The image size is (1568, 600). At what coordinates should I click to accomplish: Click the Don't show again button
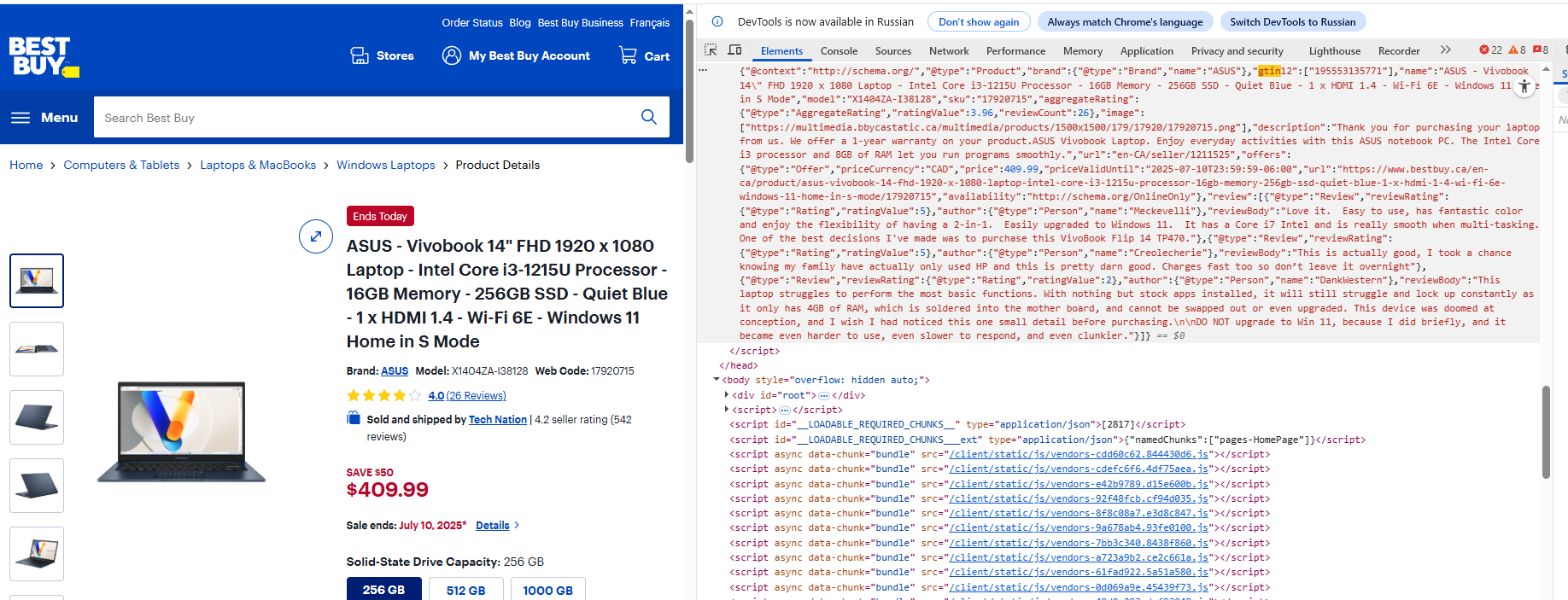pyautogui.click(x=979, y=22)
